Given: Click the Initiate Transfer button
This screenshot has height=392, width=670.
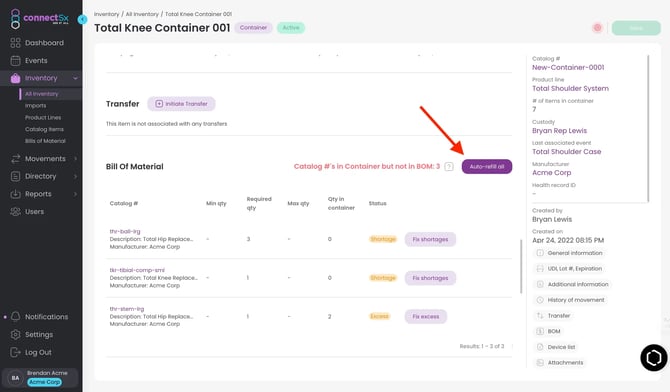Looking at the screenshot, I should pos(181,104).
